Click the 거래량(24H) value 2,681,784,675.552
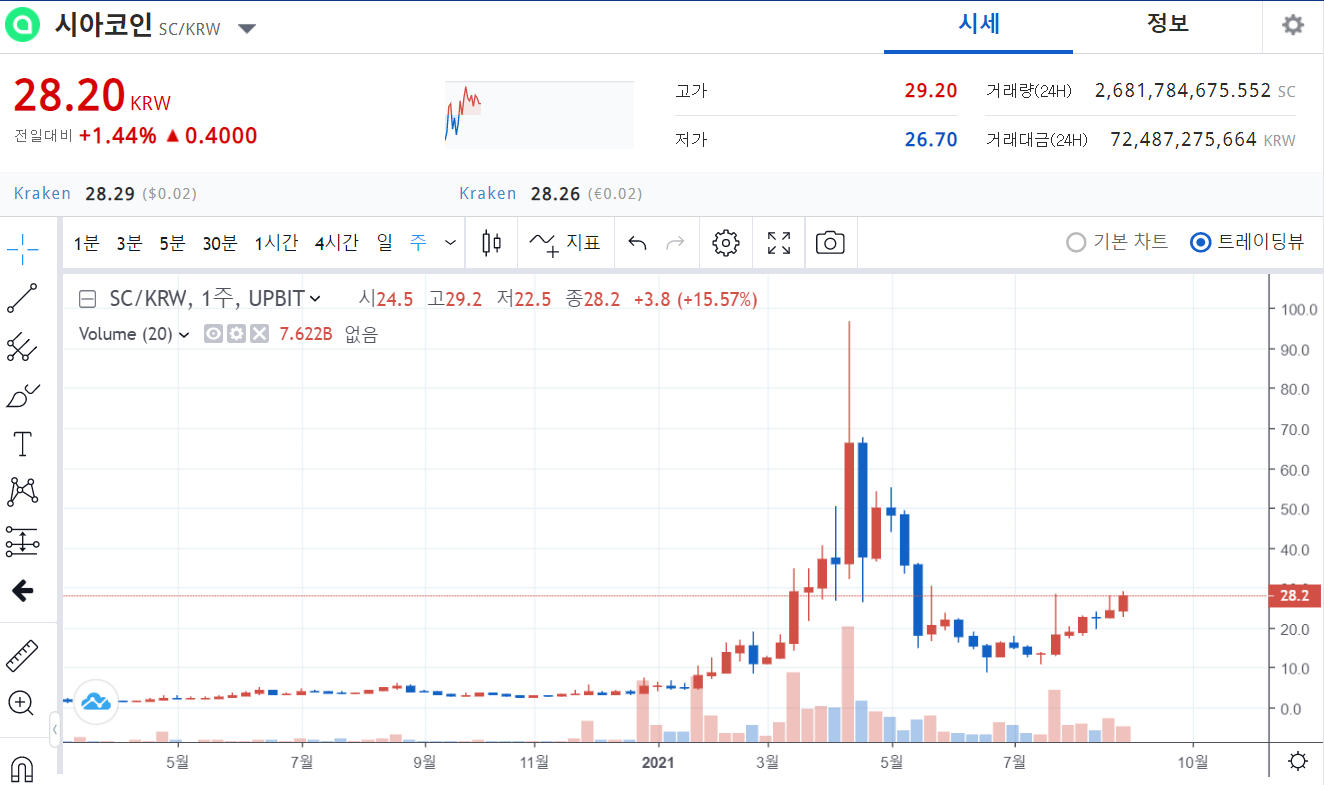 point(1183,91)
